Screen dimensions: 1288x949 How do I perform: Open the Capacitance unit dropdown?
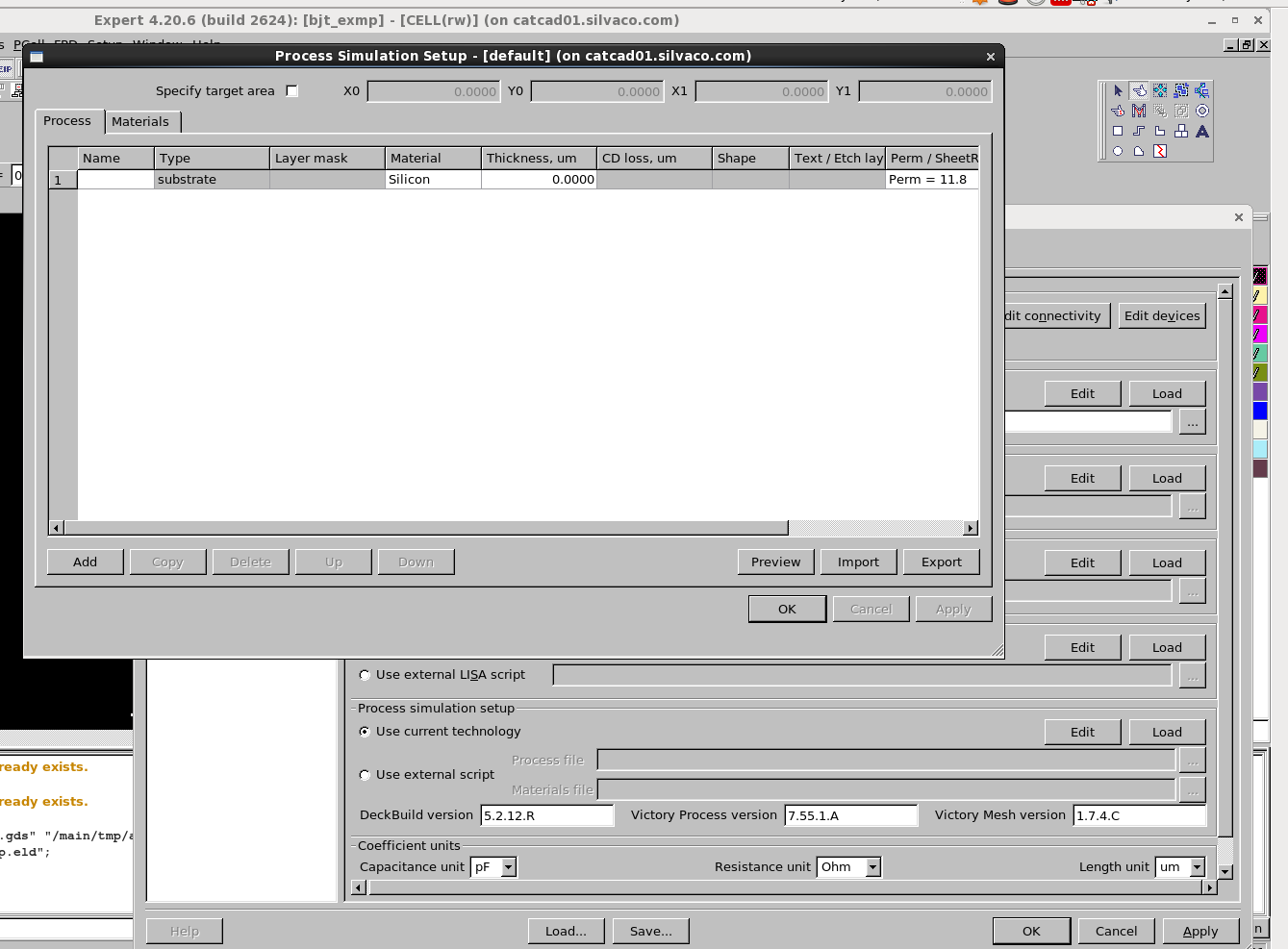click(509, 867)
